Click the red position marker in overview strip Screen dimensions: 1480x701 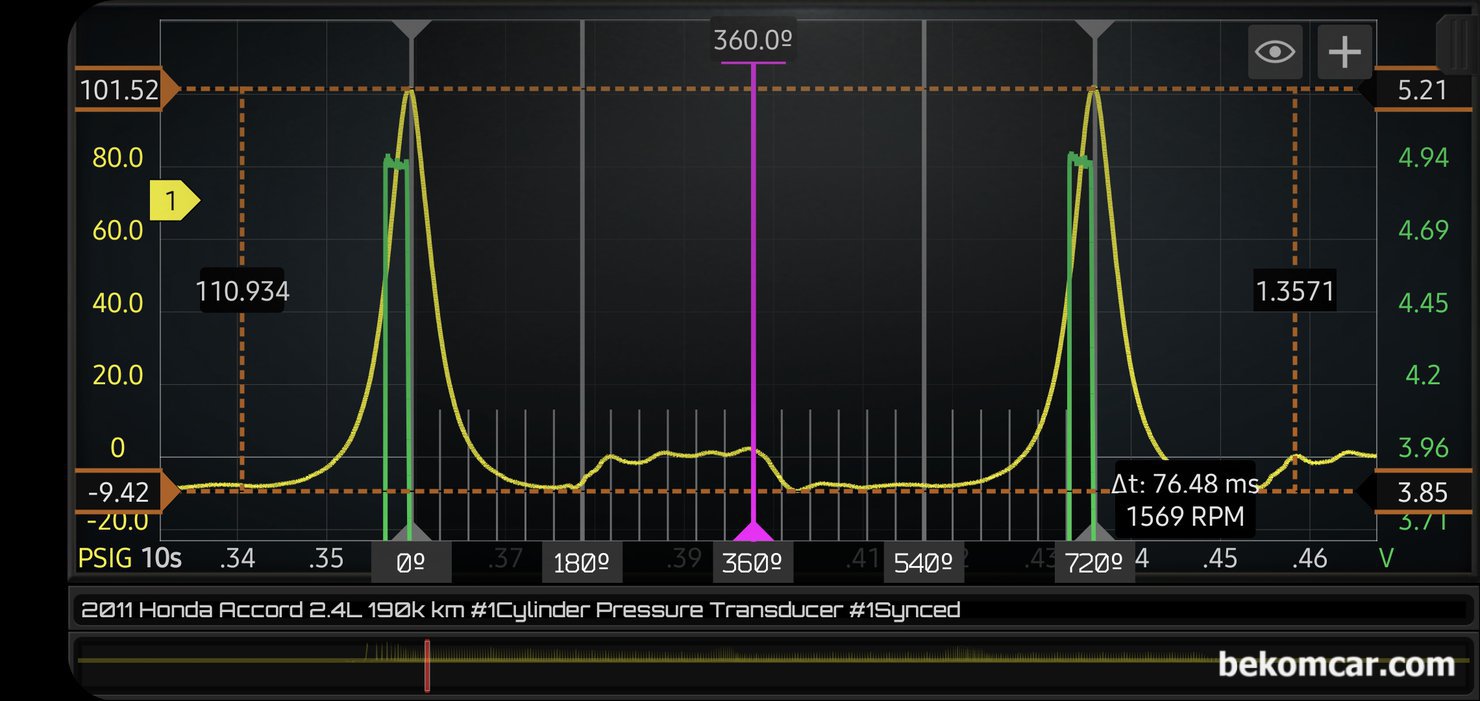(427, 665)
